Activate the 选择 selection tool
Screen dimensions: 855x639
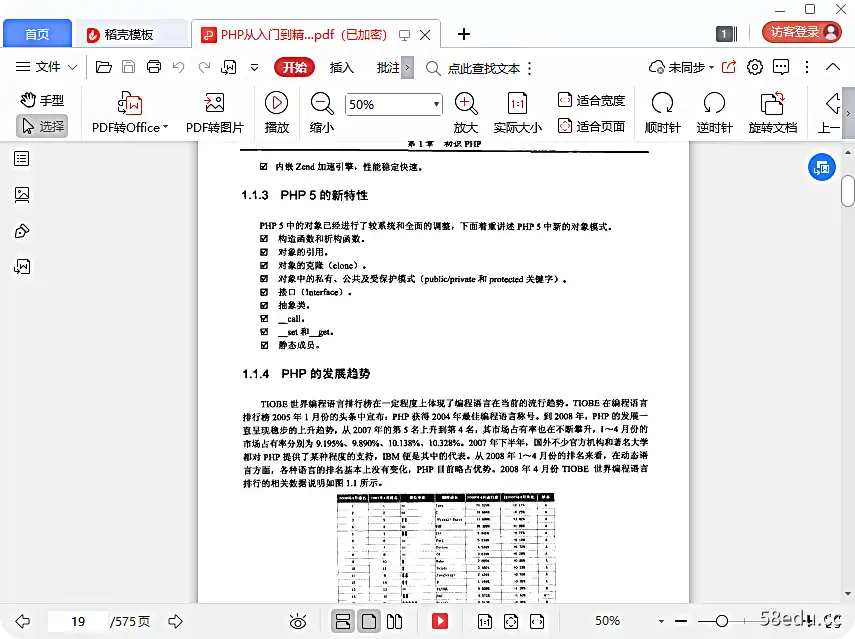tap(42, 126)
